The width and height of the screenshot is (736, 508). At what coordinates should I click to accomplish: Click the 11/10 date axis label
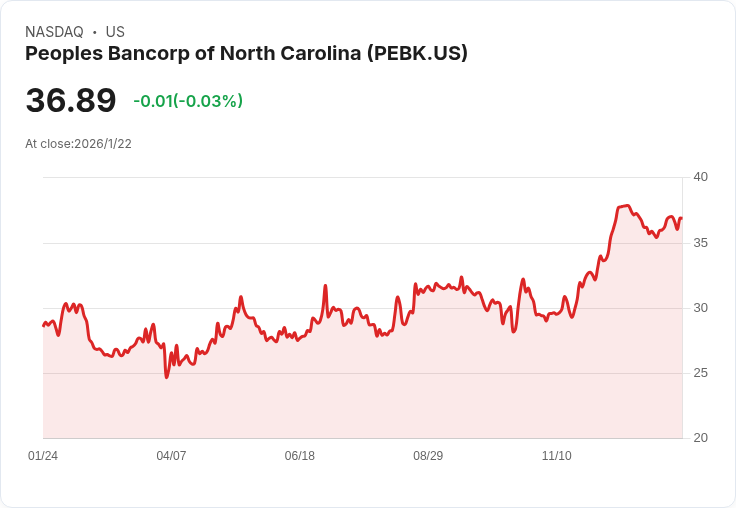(557, 456)
